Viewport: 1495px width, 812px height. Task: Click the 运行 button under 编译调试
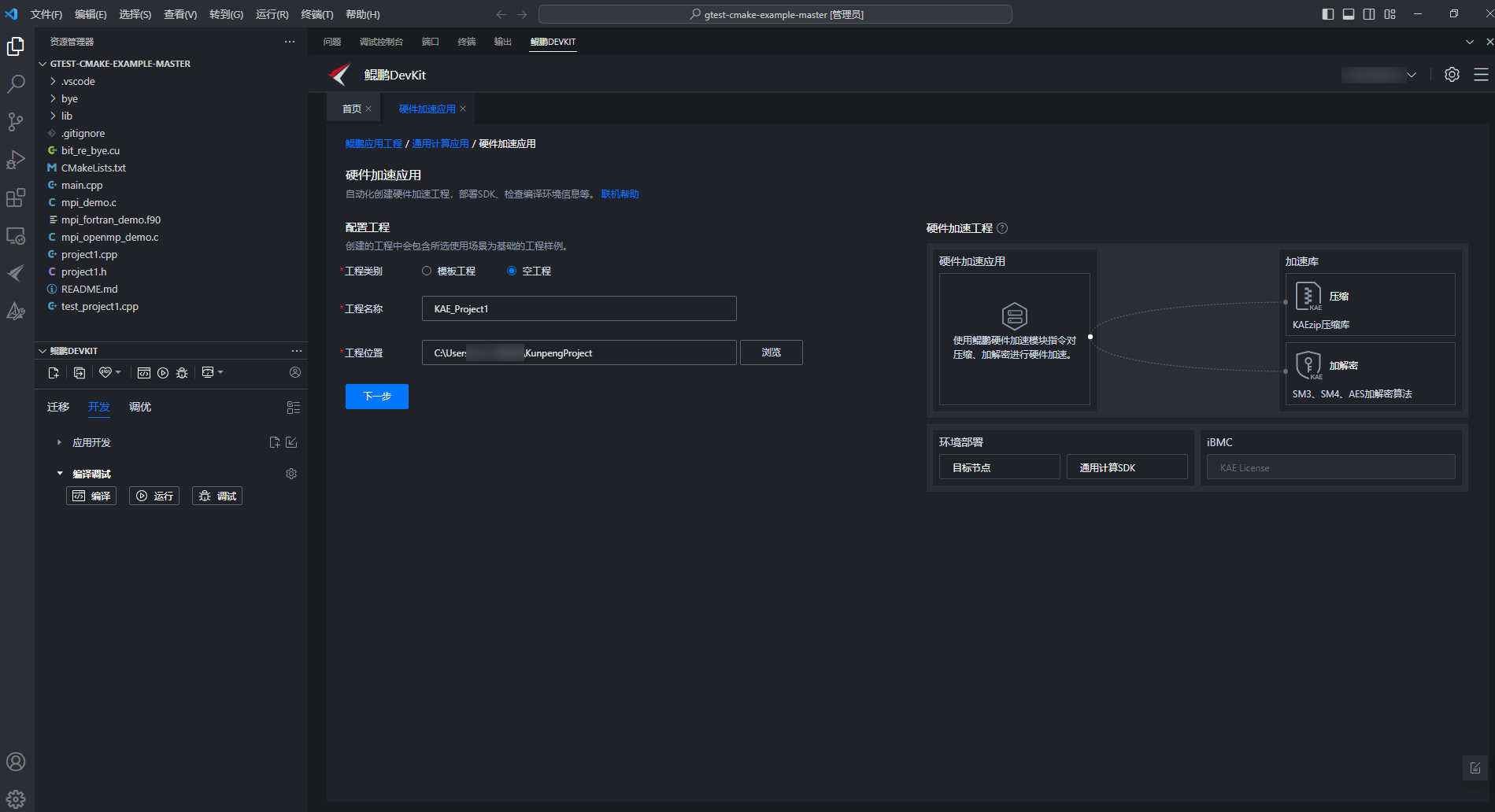[154, 496]
